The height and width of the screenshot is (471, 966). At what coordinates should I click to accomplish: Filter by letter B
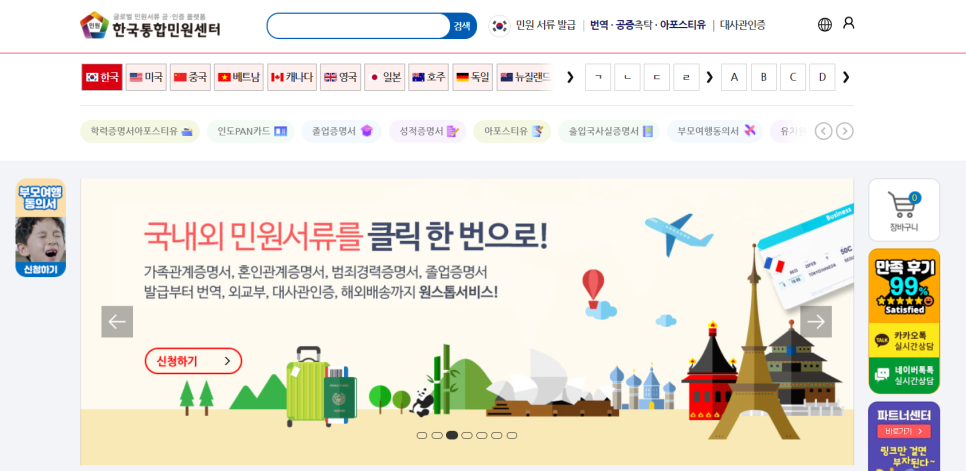(763, 77)
